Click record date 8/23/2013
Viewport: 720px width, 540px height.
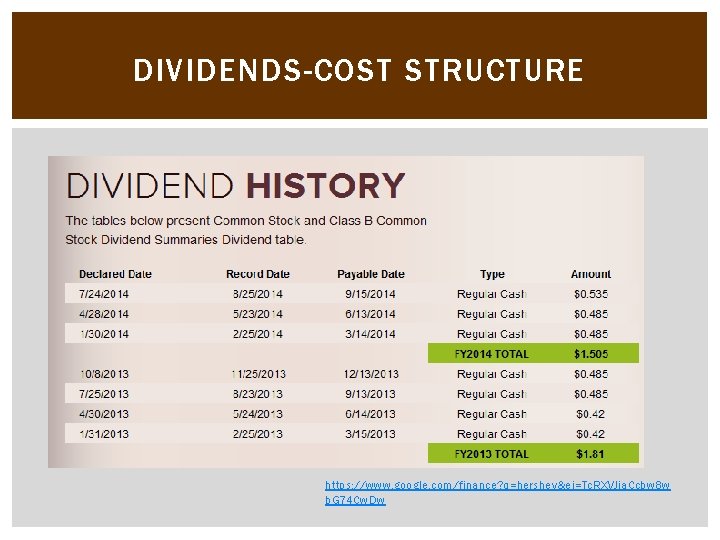click(258, 394)
